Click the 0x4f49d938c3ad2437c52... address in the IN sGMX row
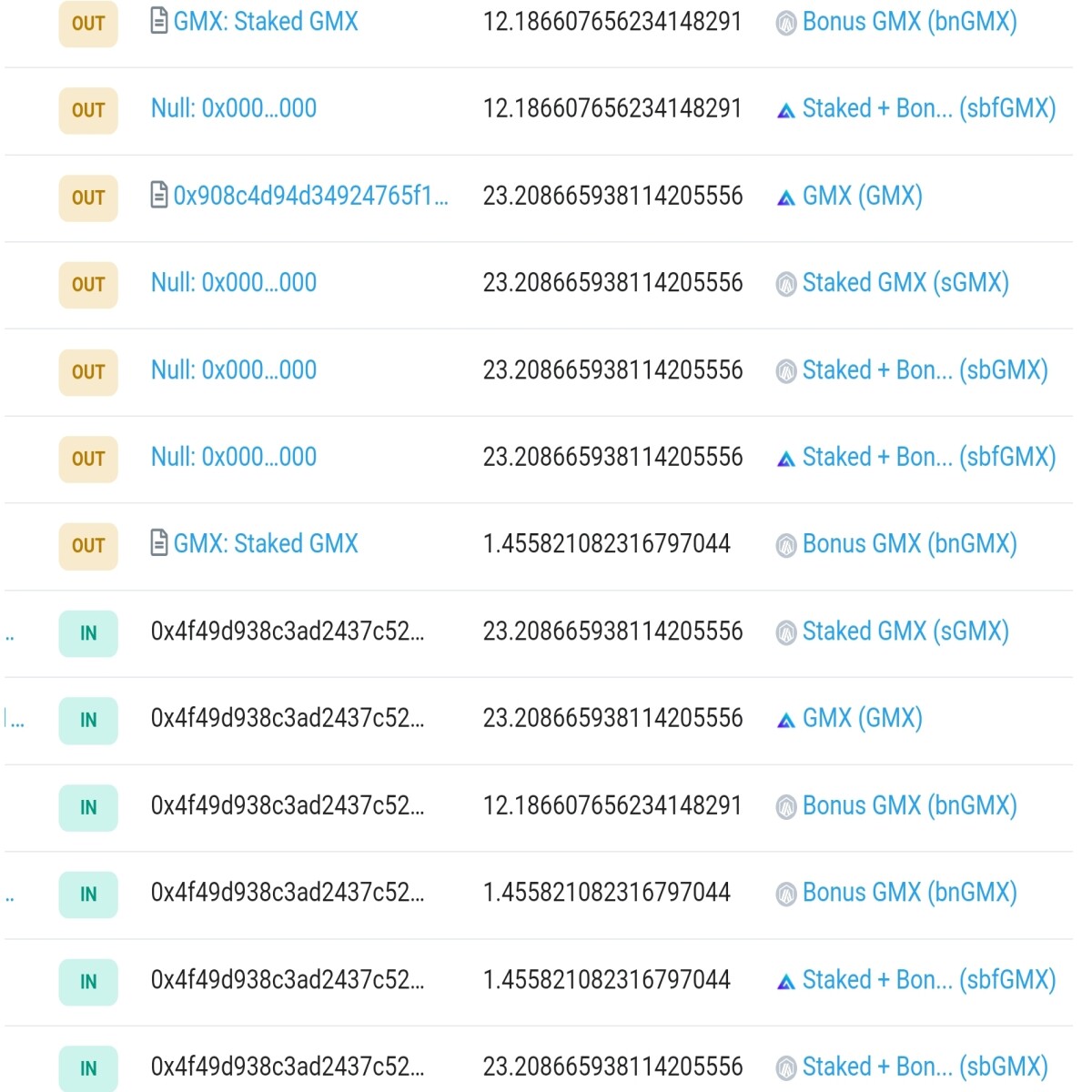This screenshot has height=1092, width=1092. click(x=288, y=631)
